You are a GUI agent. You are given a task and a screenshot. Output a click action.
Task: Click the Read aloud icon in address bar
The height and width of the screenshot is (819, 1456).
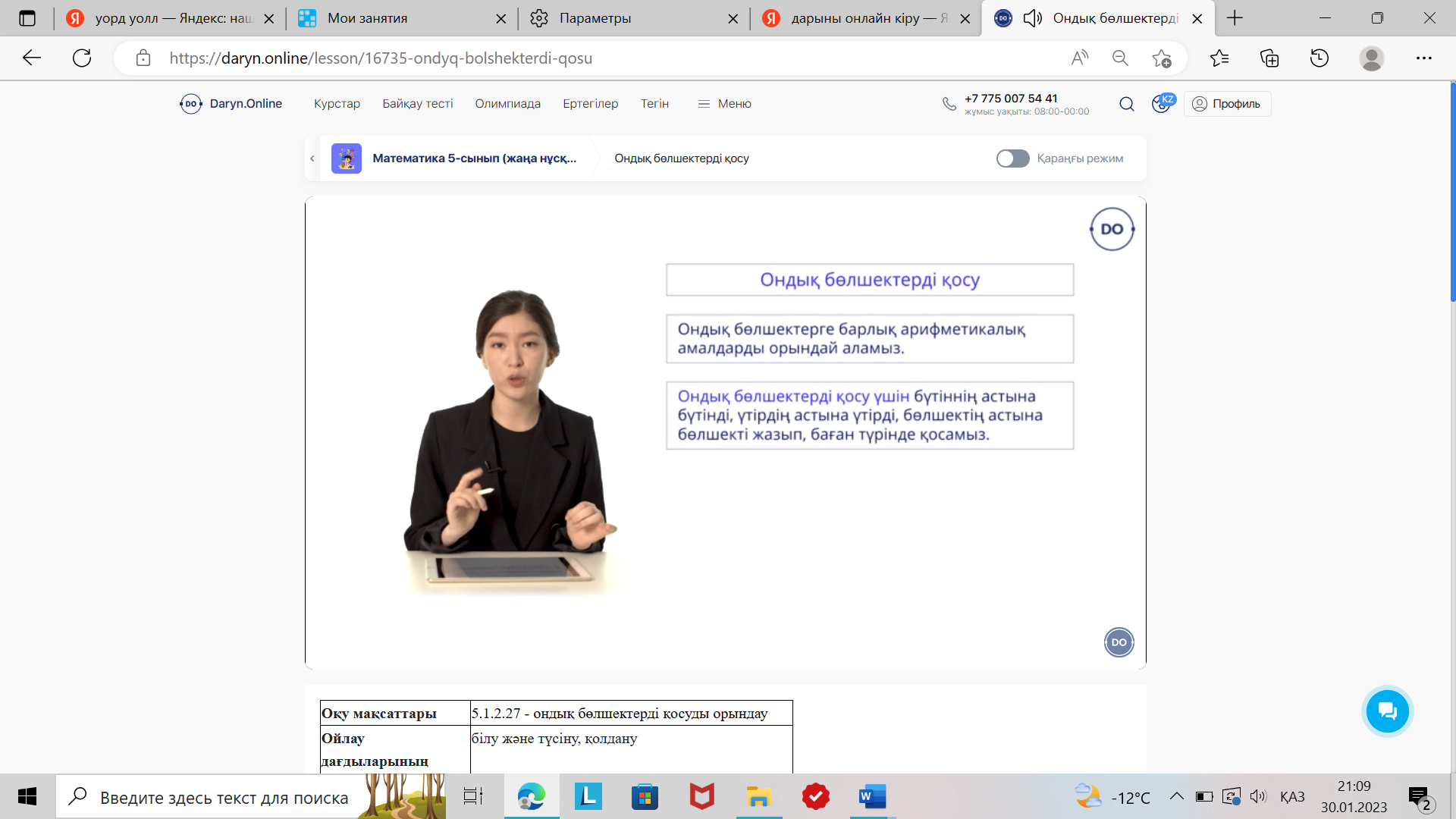1079,58
